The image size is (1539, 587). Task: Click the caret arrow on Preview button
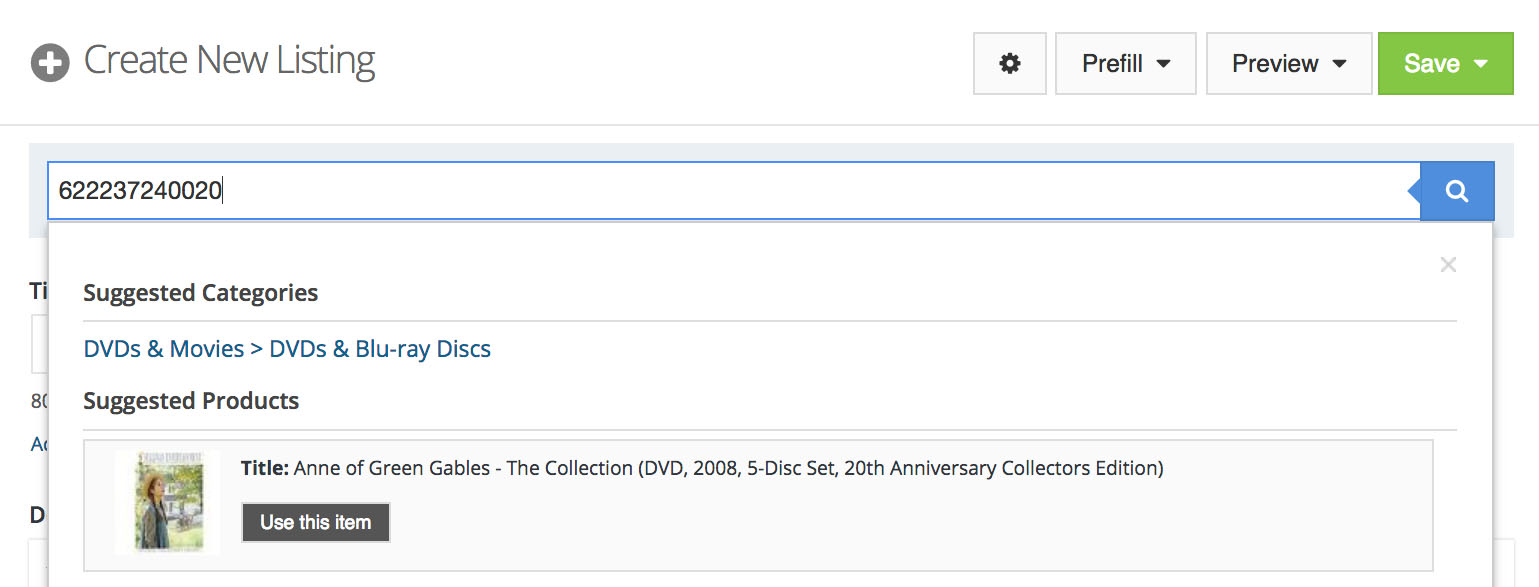click(x=1339, y=64)
